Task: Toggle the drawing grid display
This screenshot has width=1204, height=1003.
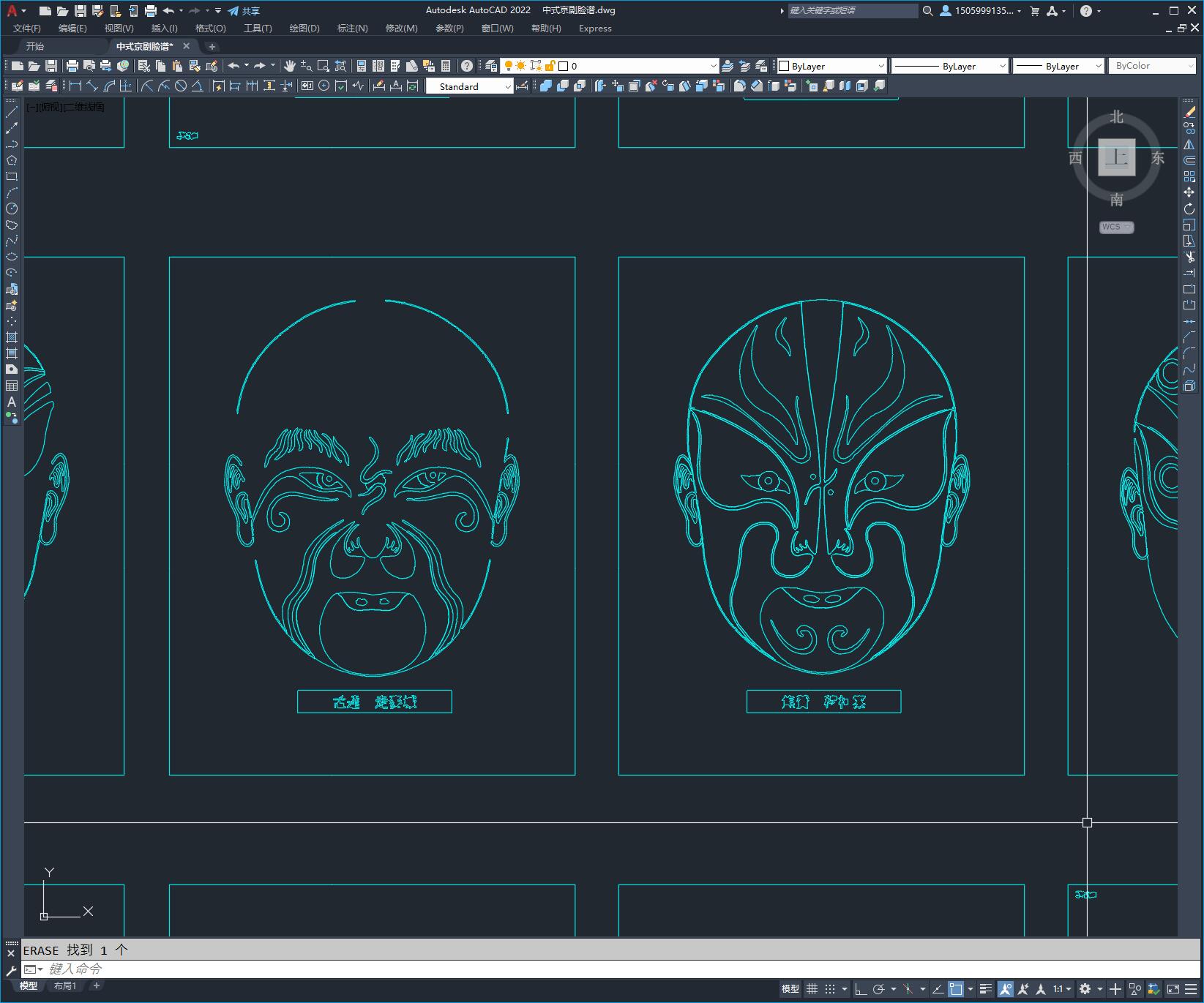Action: point(812,989)
